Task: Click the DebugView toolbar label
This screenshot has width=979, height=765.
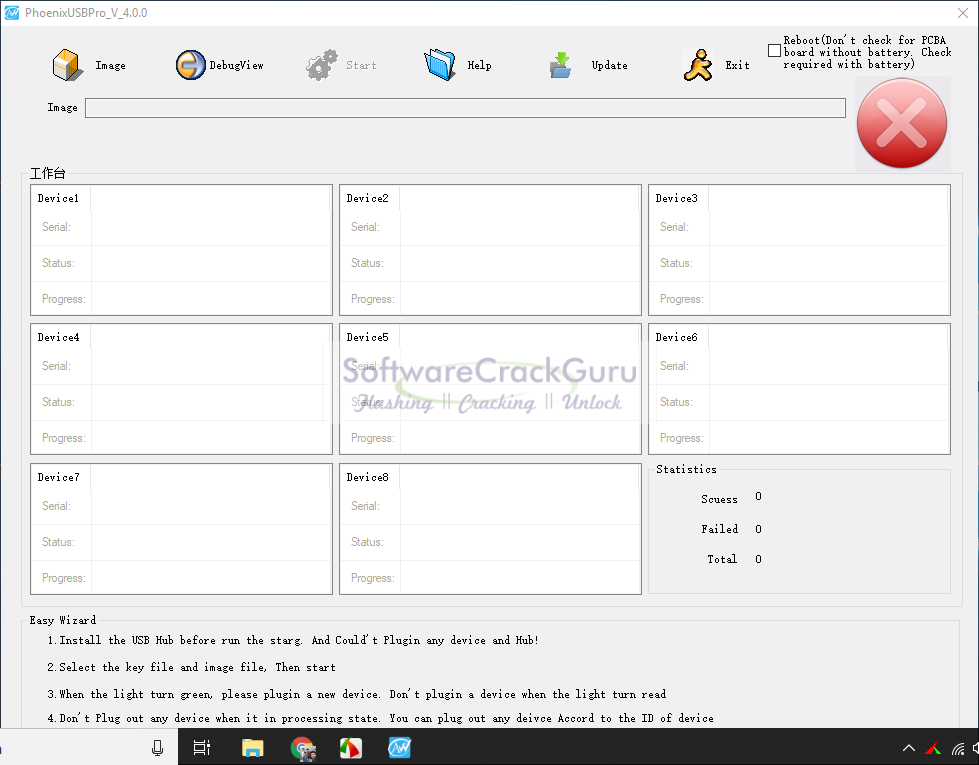Action: tap(237, 66)
